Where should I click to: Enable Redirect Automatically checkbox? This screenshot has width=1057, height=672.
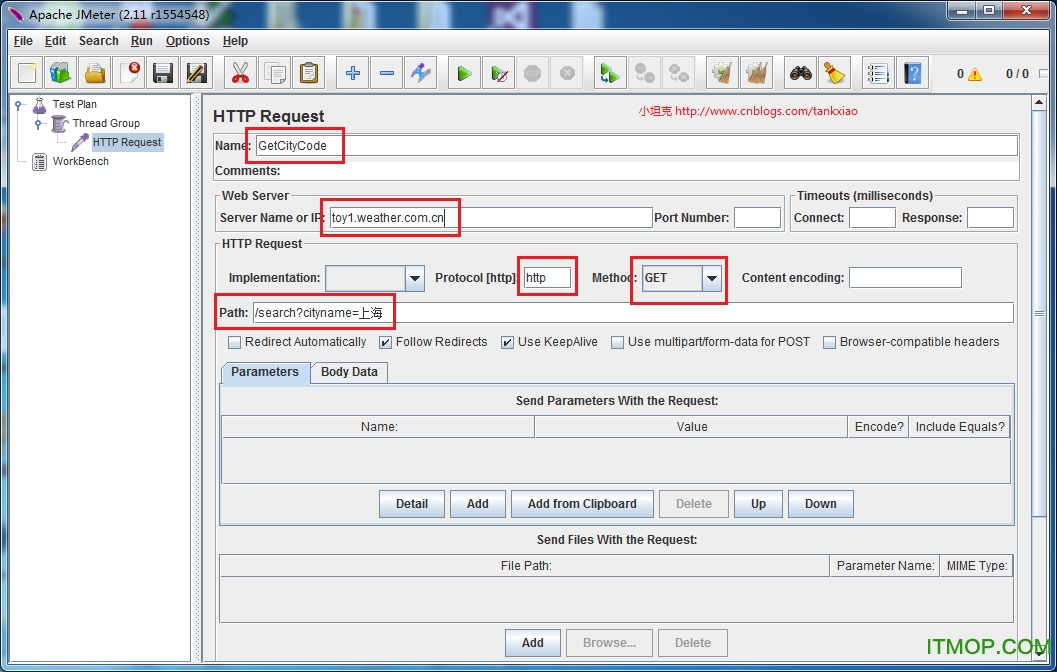235,342
